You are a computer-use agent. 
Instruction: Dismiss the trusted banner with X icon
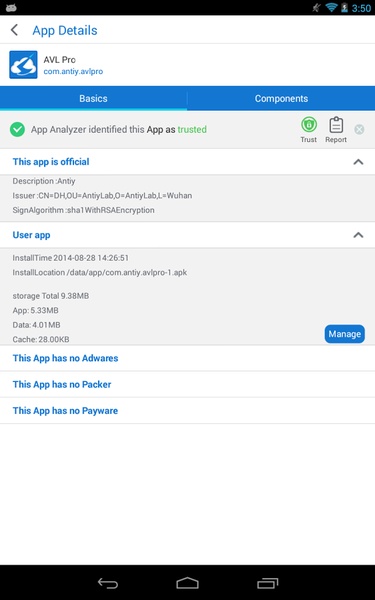[x=359, y=129]
